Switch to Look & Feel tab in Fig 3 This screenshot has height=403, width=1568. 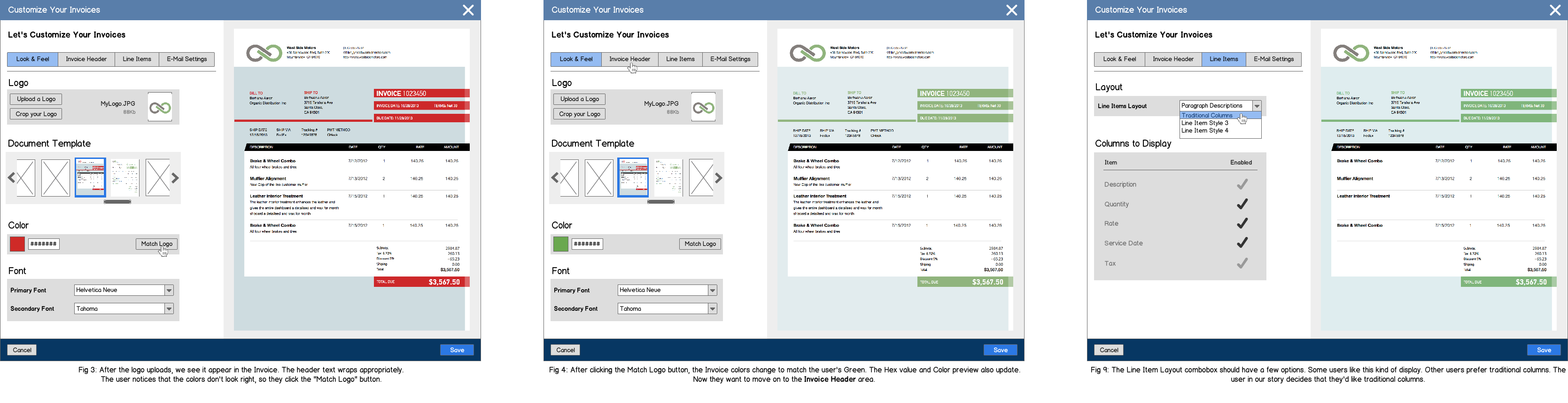click(x=33, y=59)
